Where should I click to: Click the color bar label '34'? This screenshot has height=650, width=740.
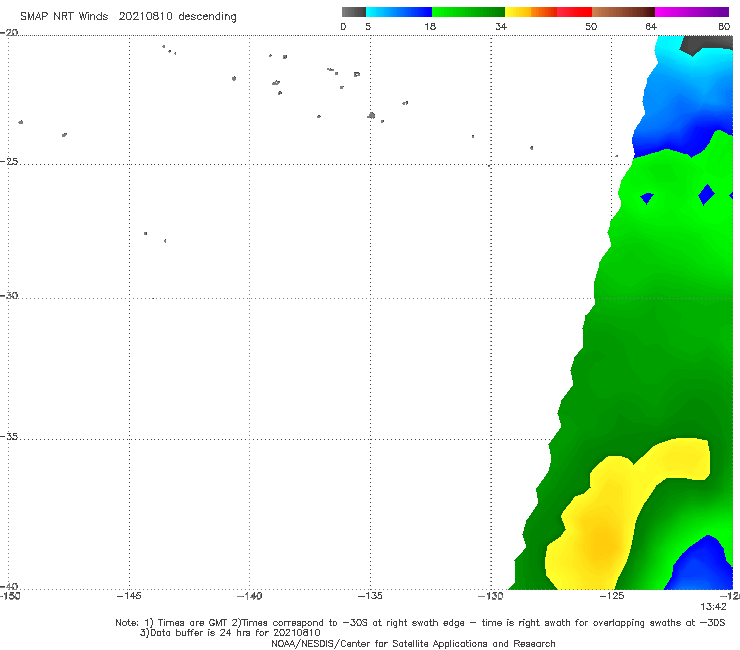point(501,26)
